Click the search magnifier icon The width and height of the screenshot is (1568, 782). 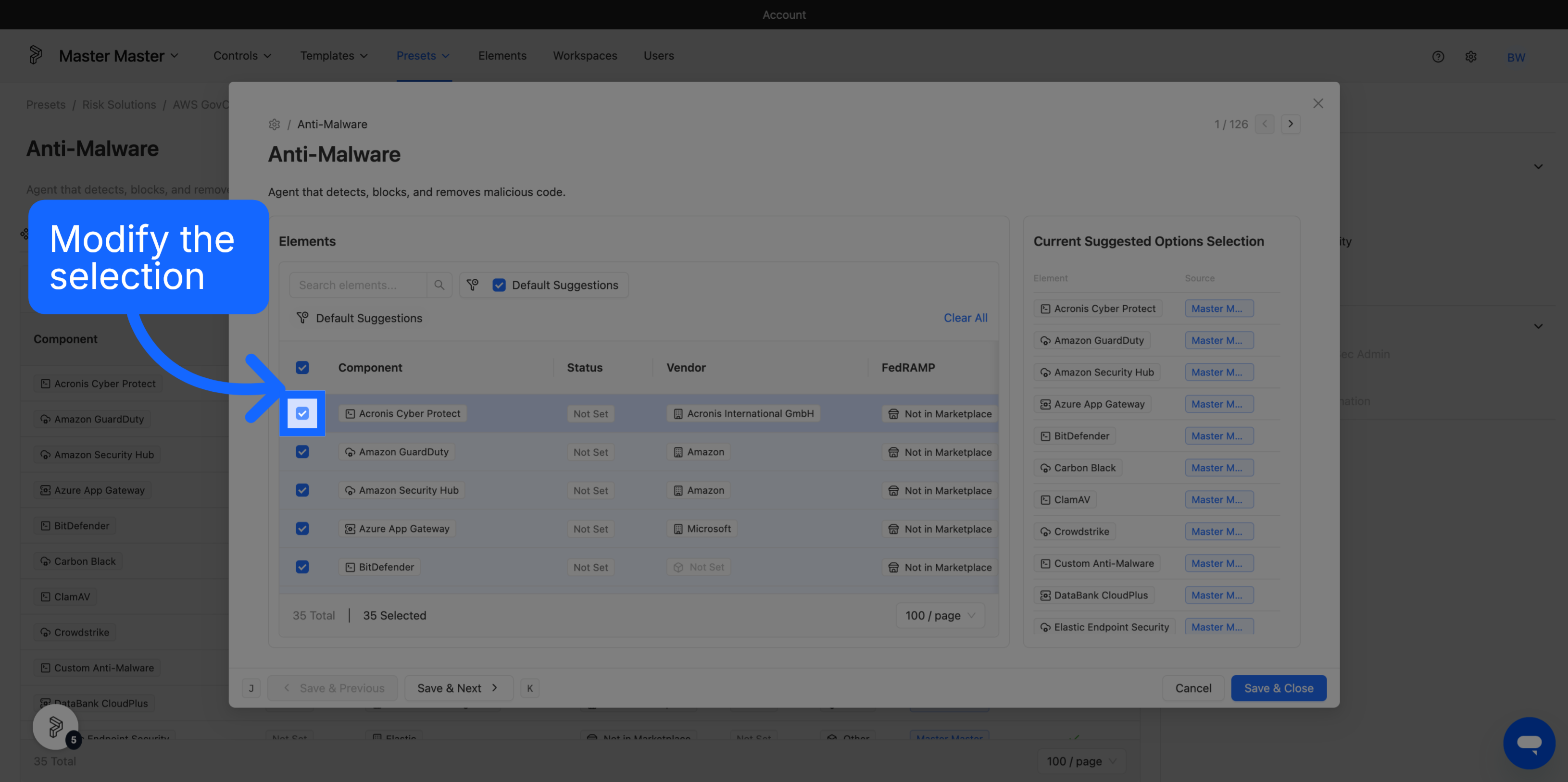point(439,285)
